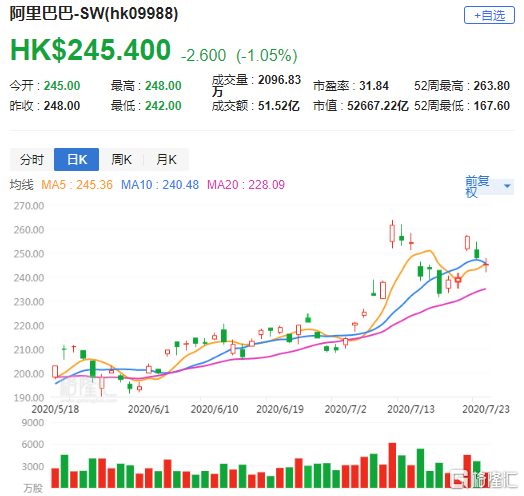Click the 2020/6/19 date axis label
The image size is (524, 496).
pos(280,409)
